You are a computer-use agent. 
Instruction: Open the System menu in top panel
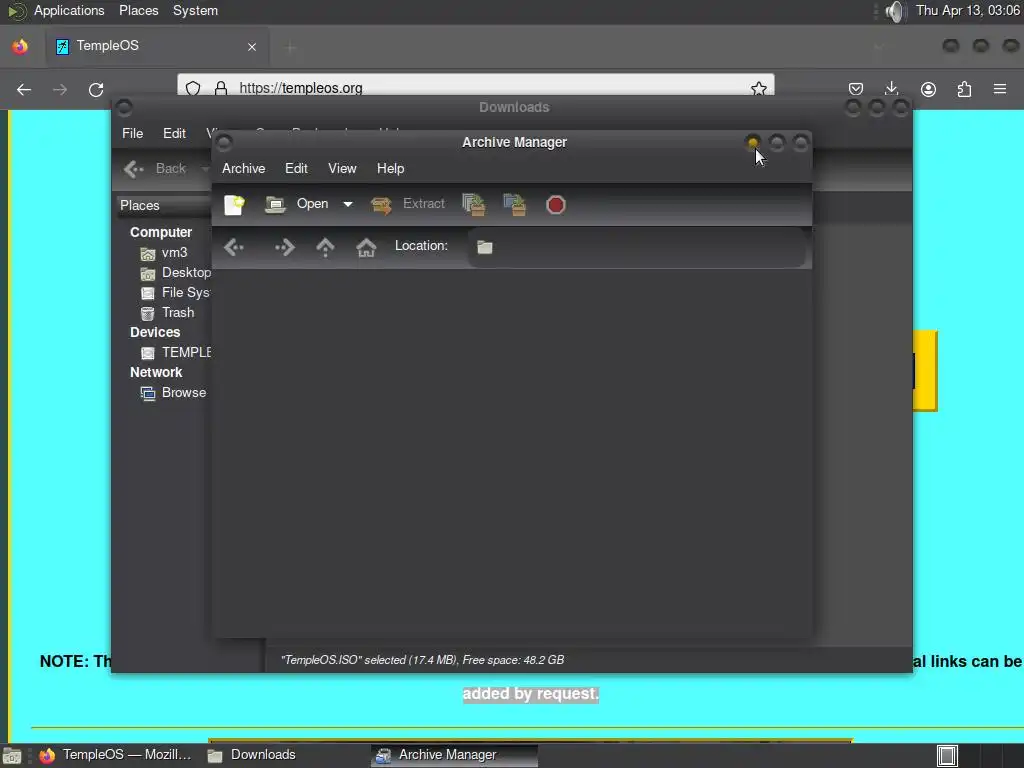pos(195,11)
